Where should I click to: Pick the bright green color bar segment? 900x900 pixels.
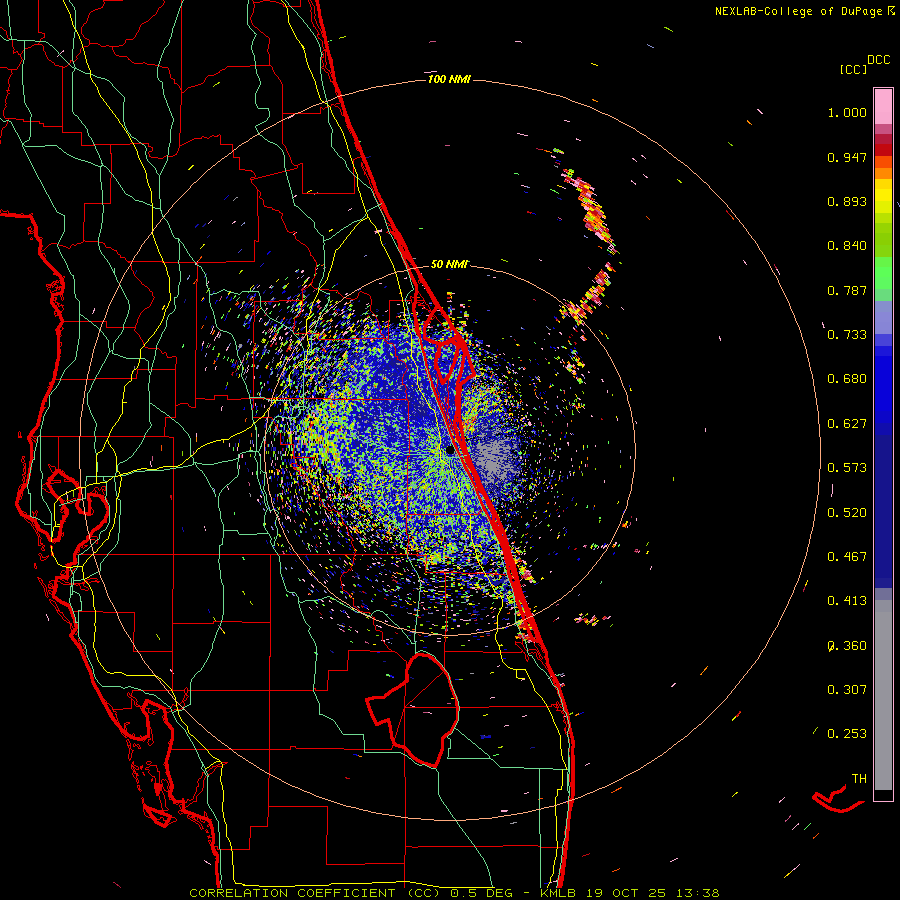[x=883, y=273]
